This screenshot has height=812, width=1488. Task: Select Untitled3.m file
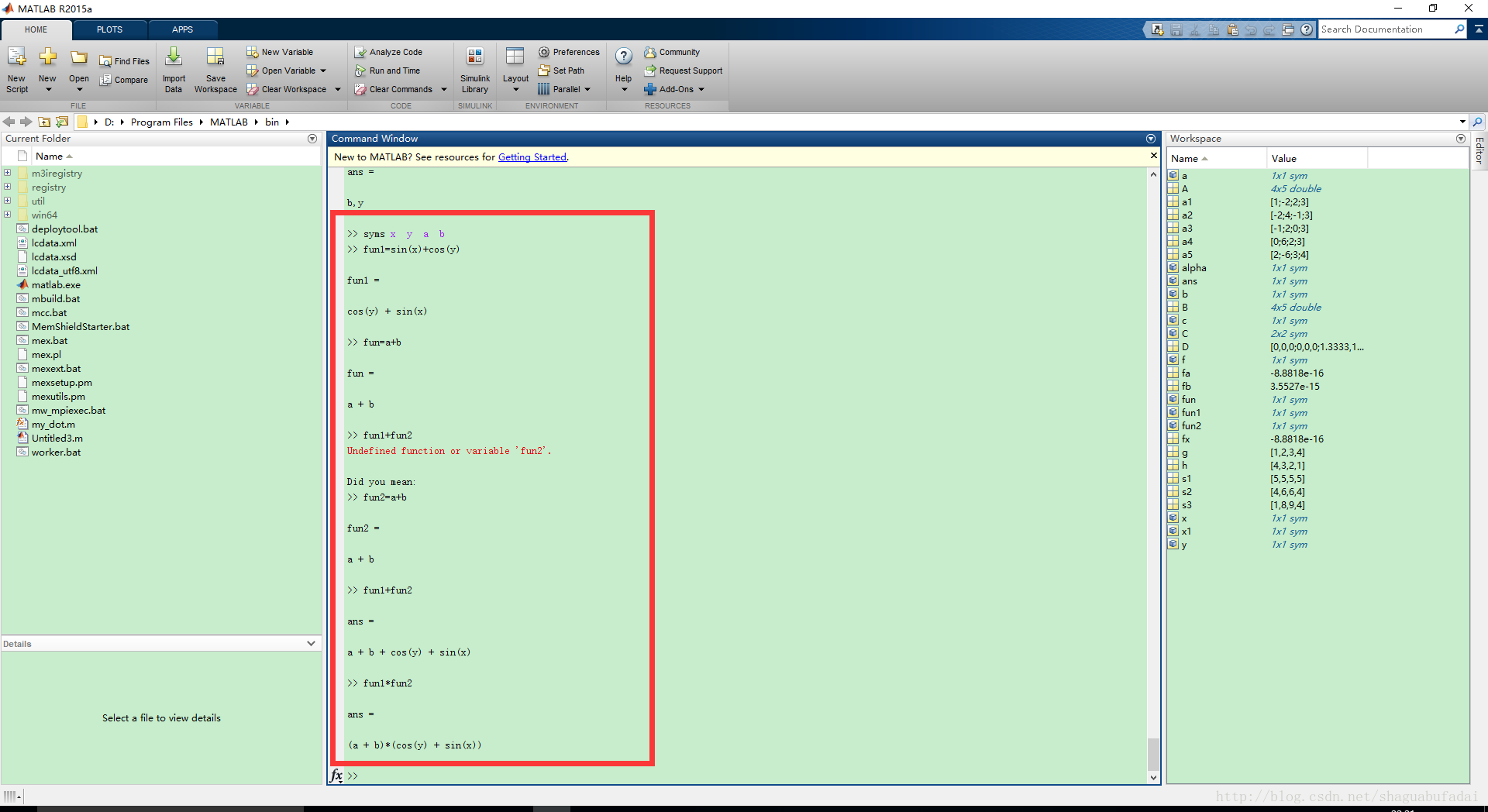click(x=57, y=438)
